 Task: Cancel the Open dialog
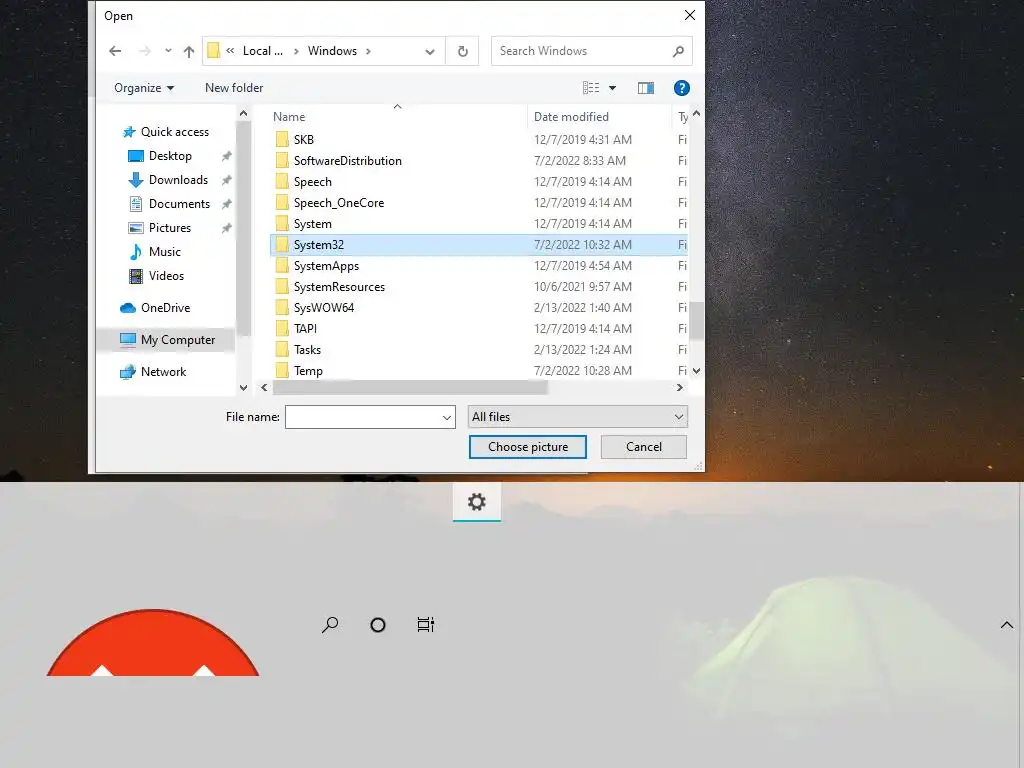pos(644,447)
